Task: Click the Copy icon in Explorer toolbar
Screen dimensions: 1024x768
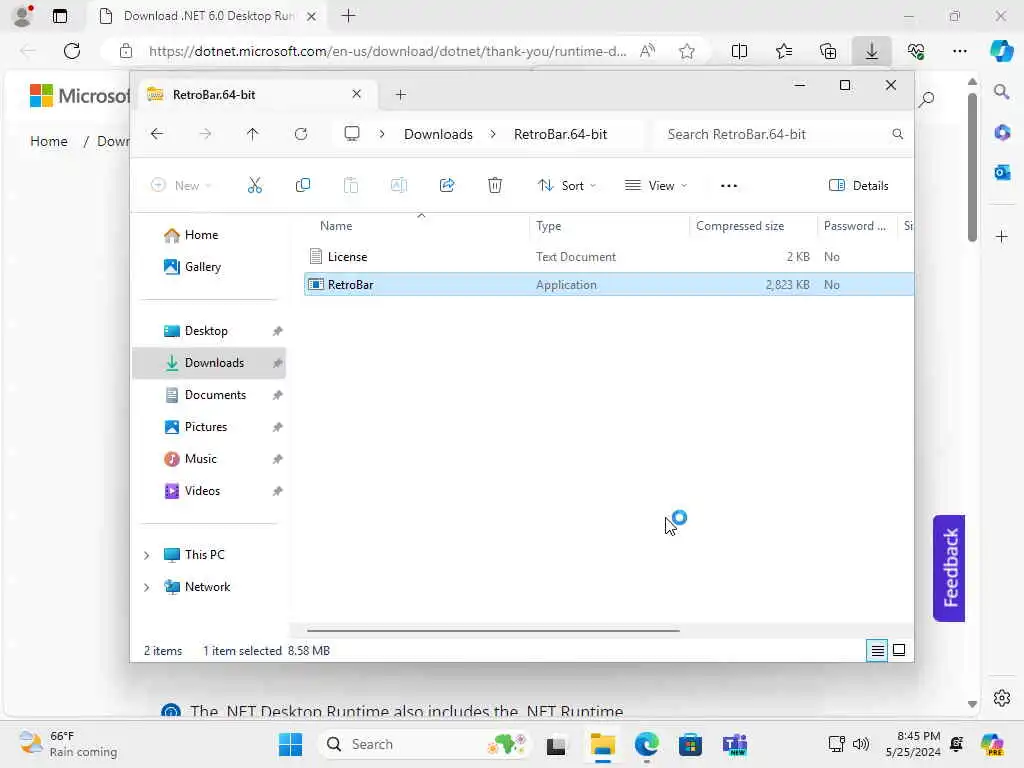Action: point(302,185)
